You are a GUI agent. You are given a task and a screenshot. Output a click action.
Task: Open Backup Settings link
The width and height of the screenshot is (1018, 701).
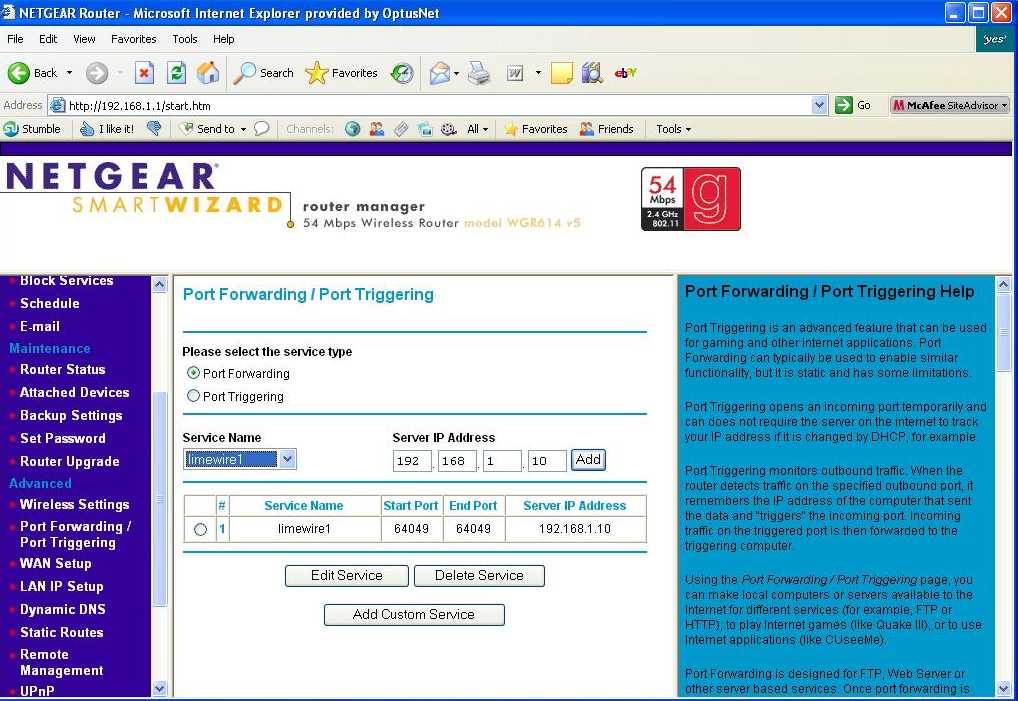click(x=71, y=415)
